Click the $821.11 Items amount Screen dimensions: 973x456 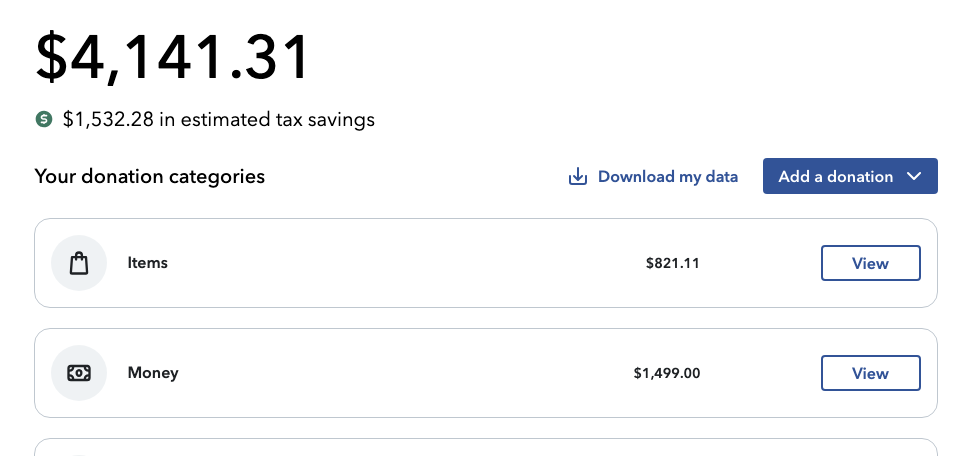click(672, 264)
